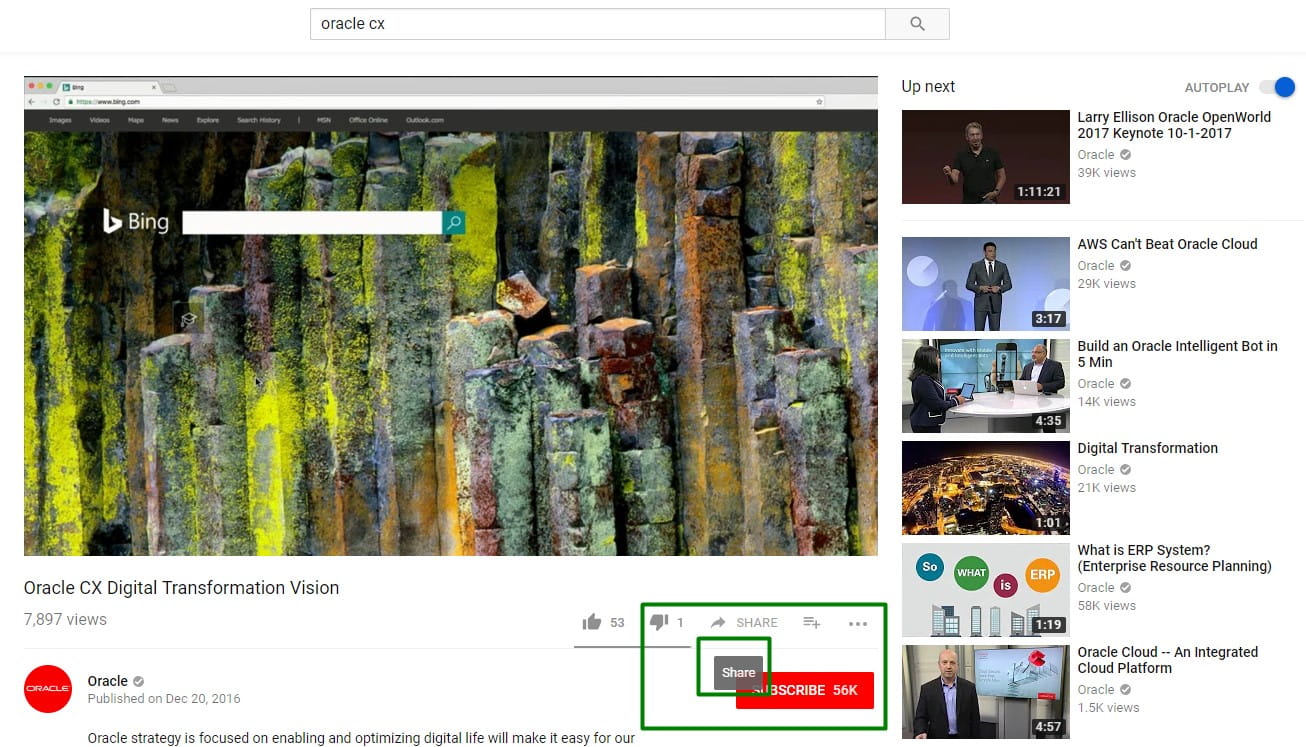Play Oracle Cloud Integrated Cloud Platform thumbnail

(x=986, y=692)
